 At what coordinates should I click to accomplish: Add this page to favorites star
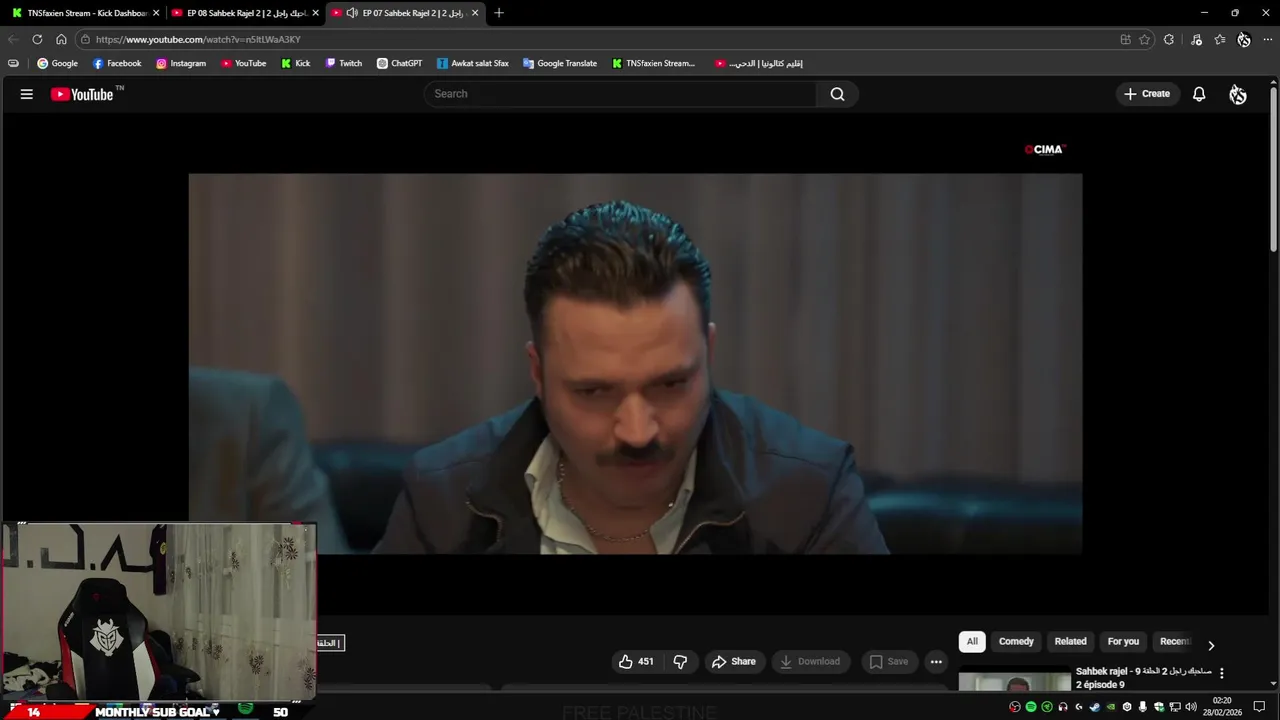[1144, 39]
